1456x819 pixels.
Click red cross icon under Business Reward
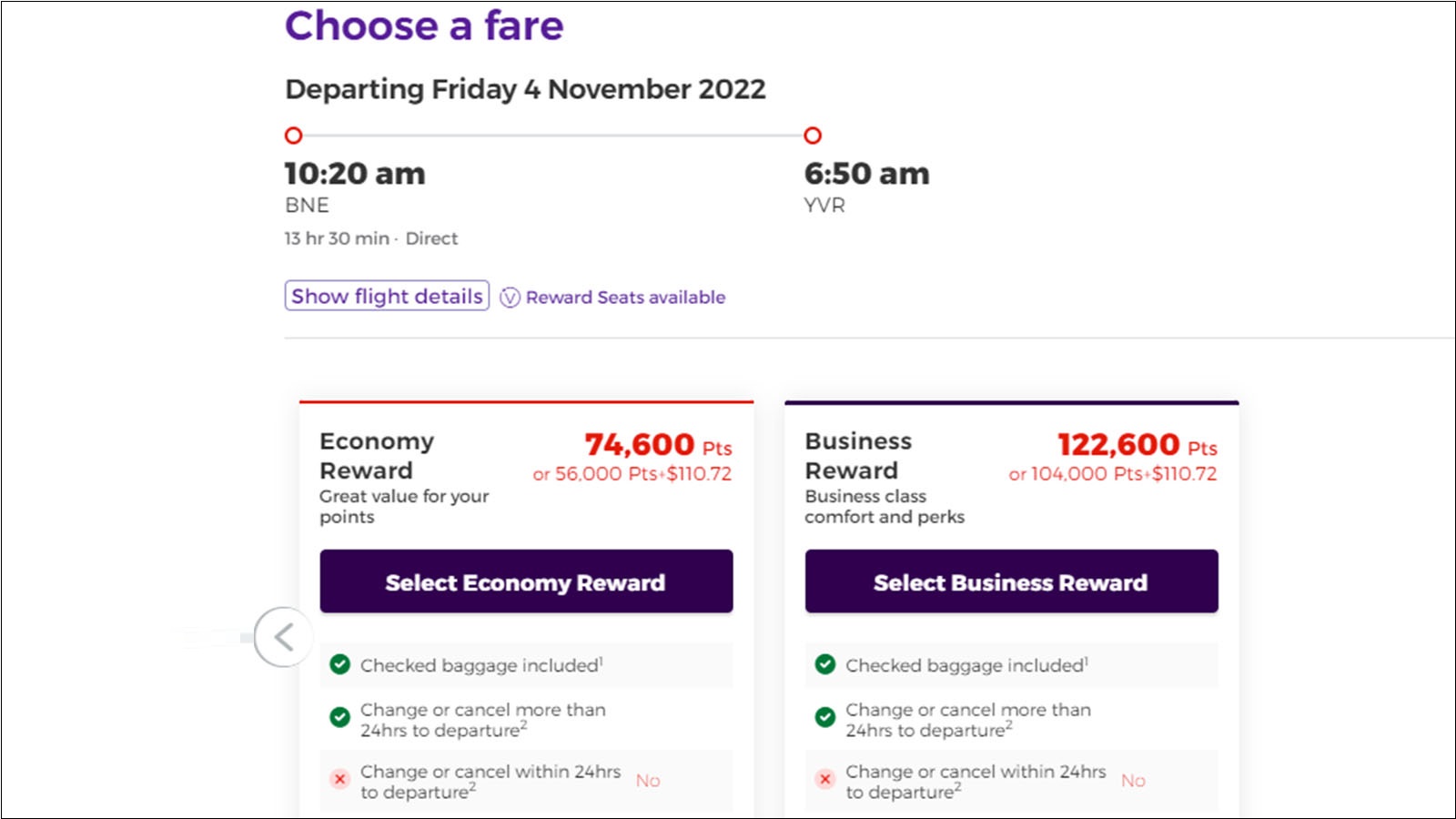(x=825, y=779)
